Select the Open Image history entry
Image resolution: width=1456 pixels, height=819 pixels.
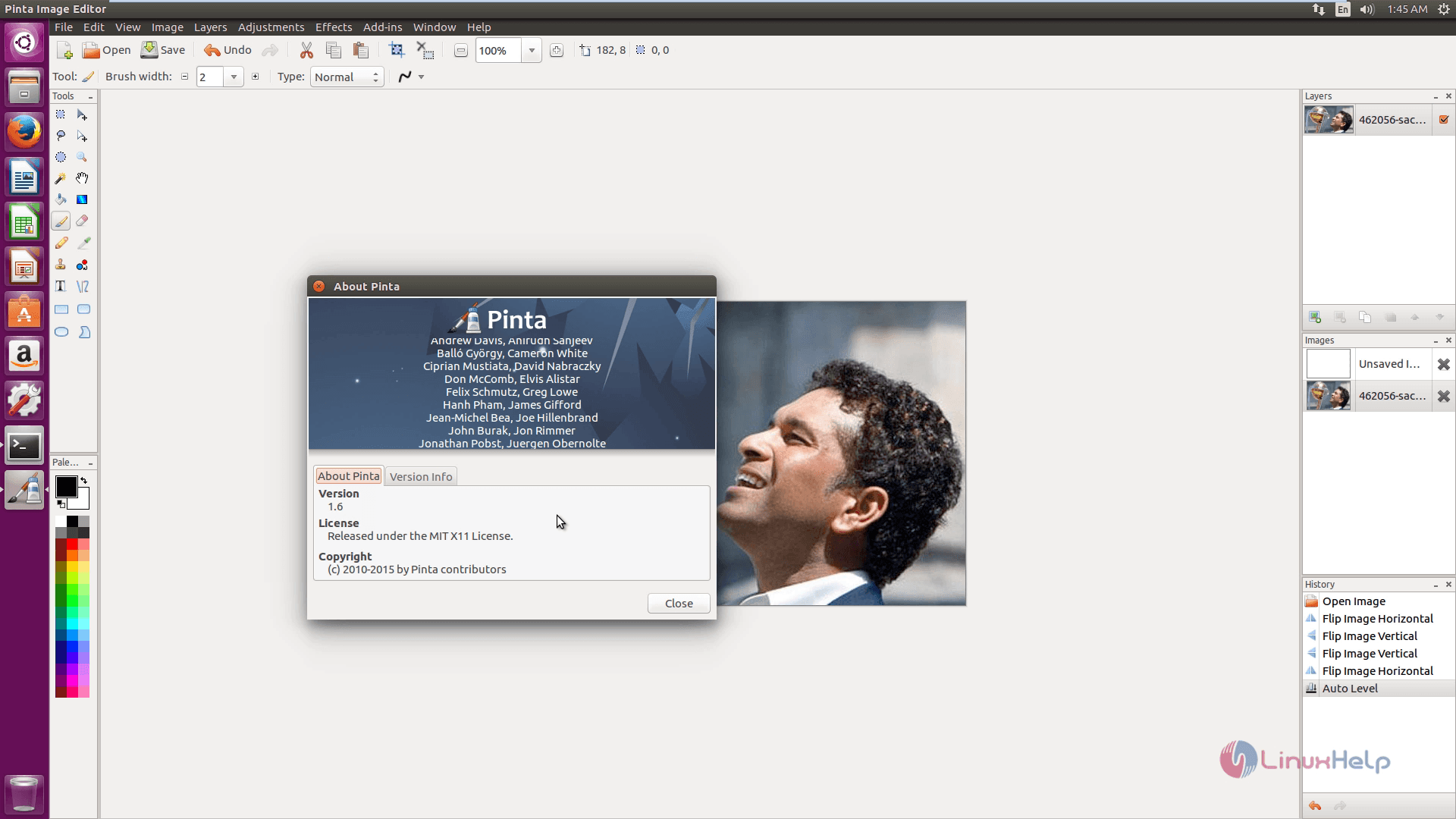coord(1353,601)
